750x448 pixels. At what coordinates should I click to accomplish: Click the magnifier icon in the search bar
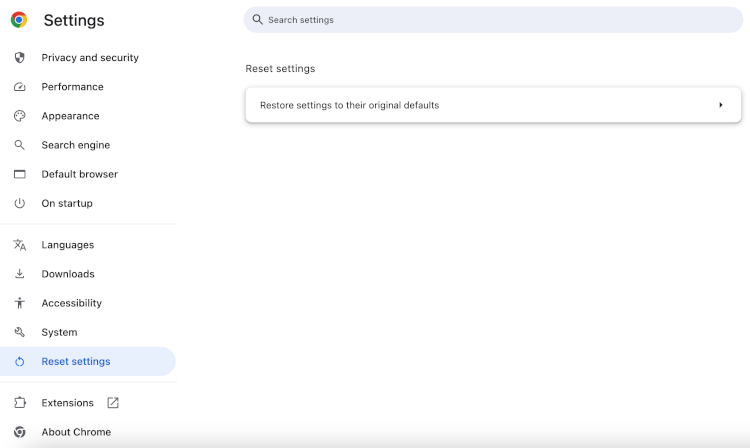pos(257,20)
